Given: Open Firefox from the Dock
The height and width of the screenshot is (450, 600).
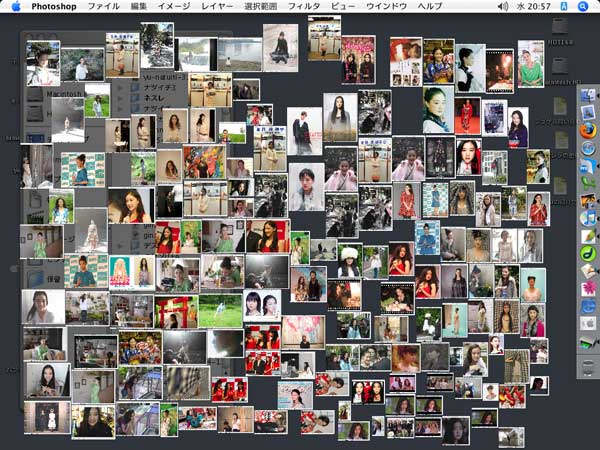Looking at the screenshot, I should coord(588,130).
